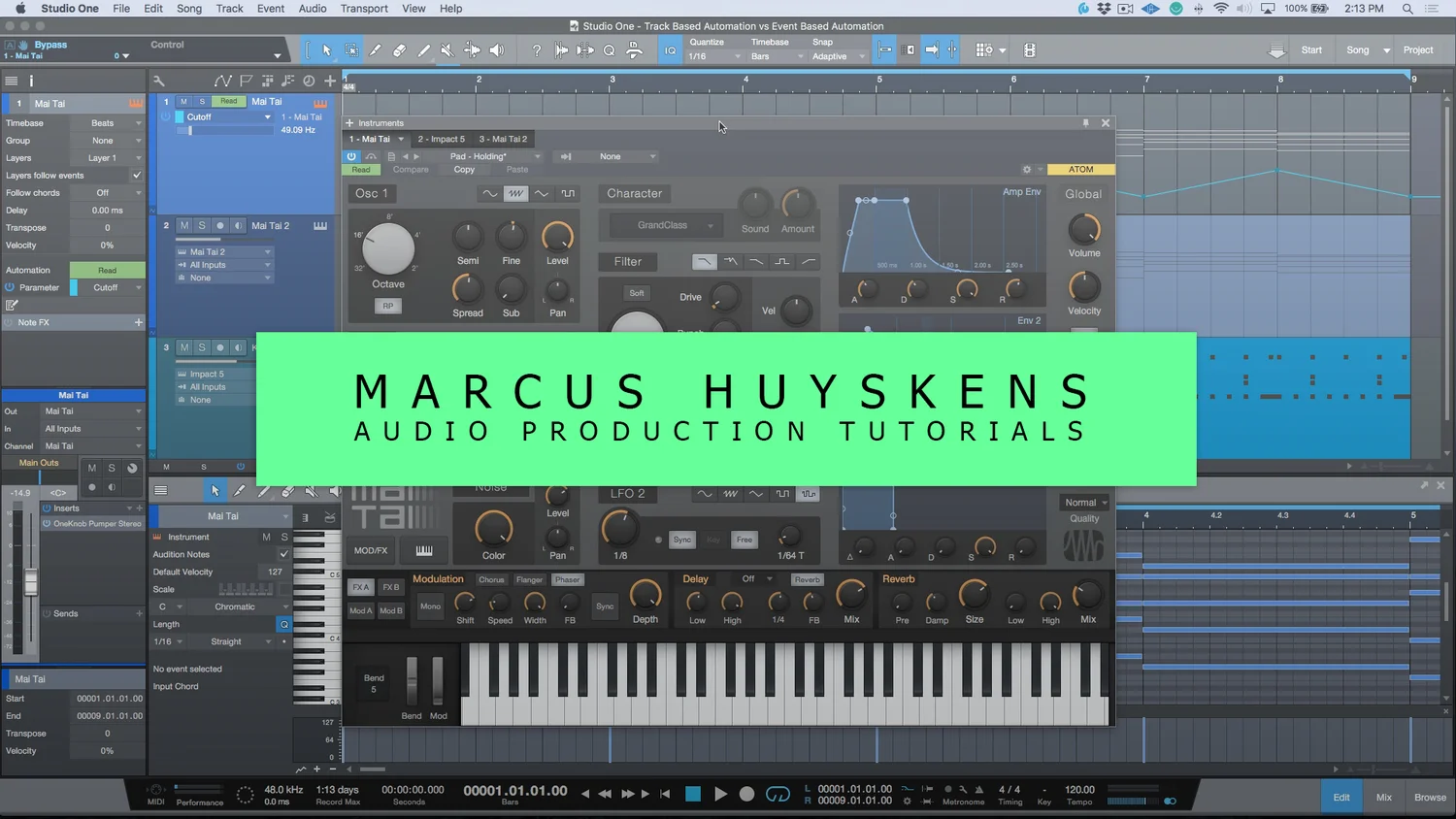This screenshot has height=819, width=1456.
Task: Return to zero with the transport button
Action: (x=665, y=794)
